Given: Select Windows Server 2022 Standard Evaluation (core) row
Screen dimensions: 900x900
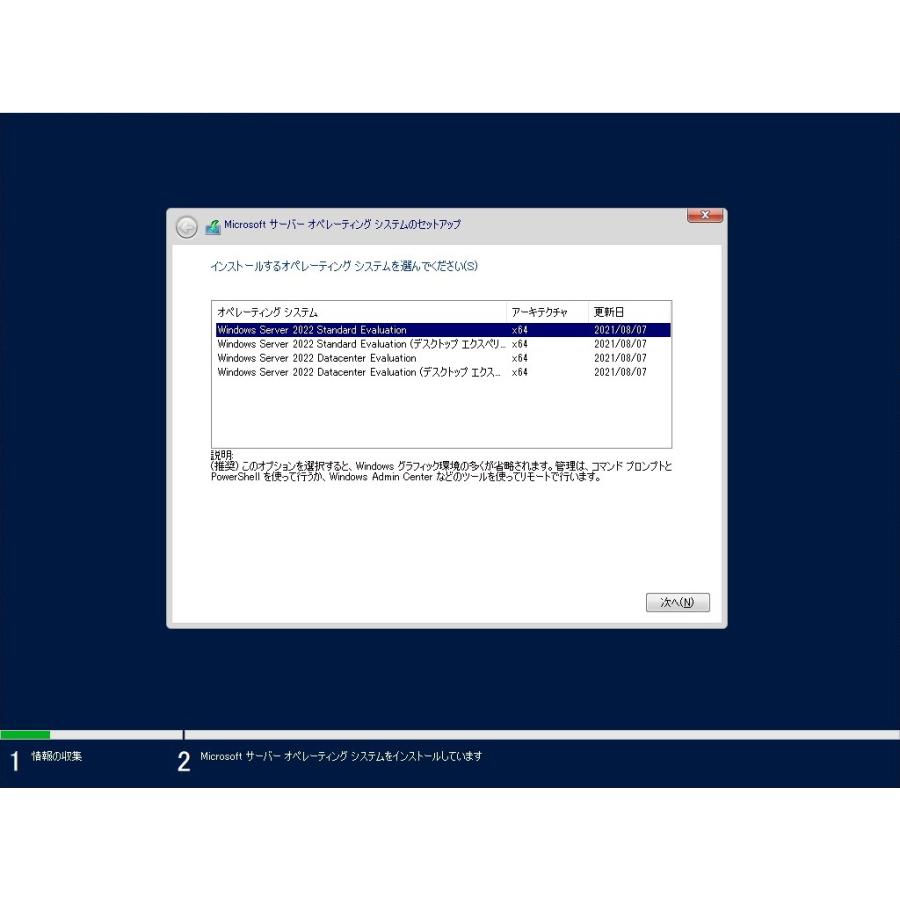Looking at the screenshot, I should pos(443,330).
